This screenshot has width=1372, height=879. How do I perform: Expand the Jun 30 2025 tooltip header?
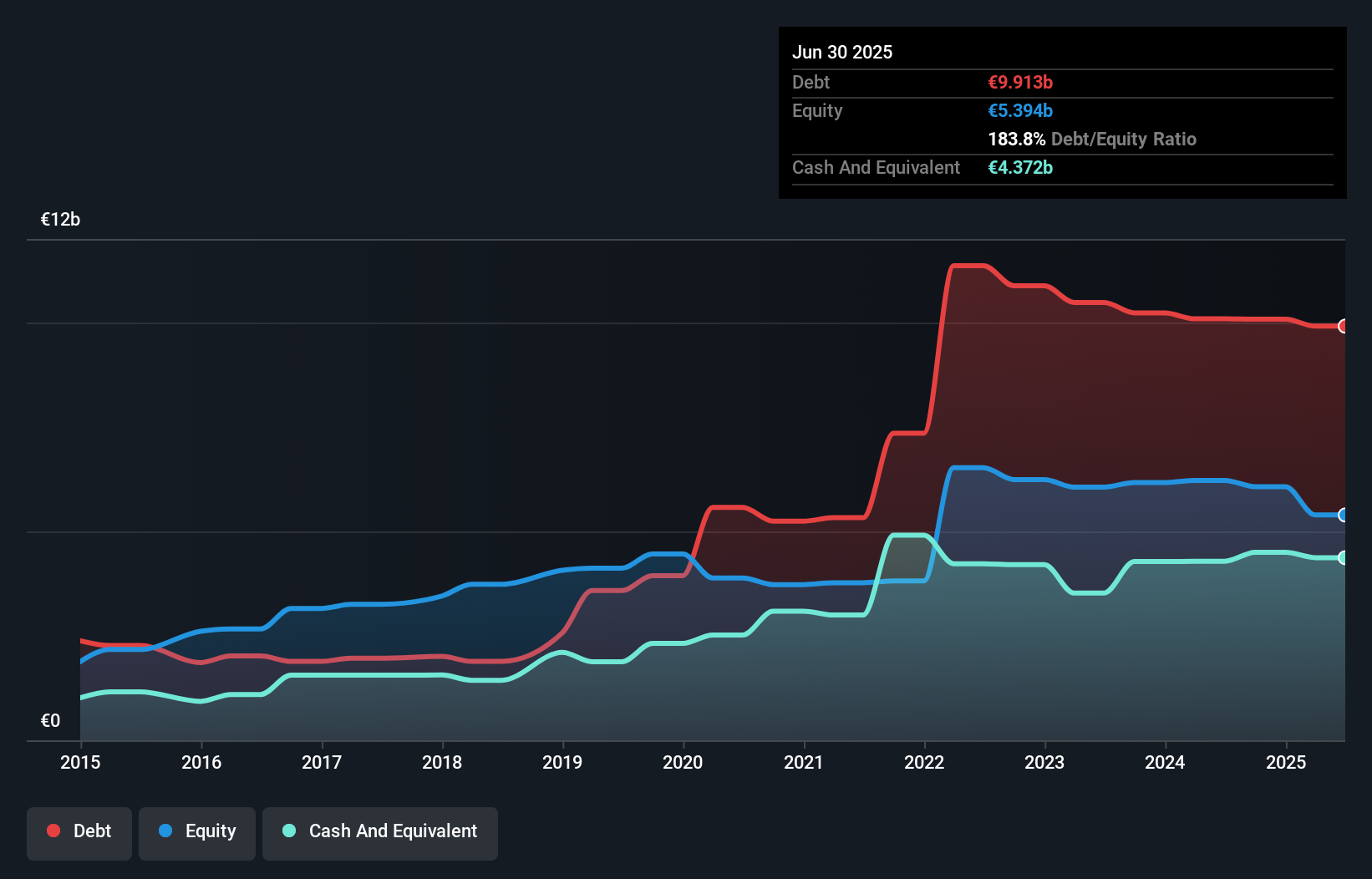(x=842, y=52)
